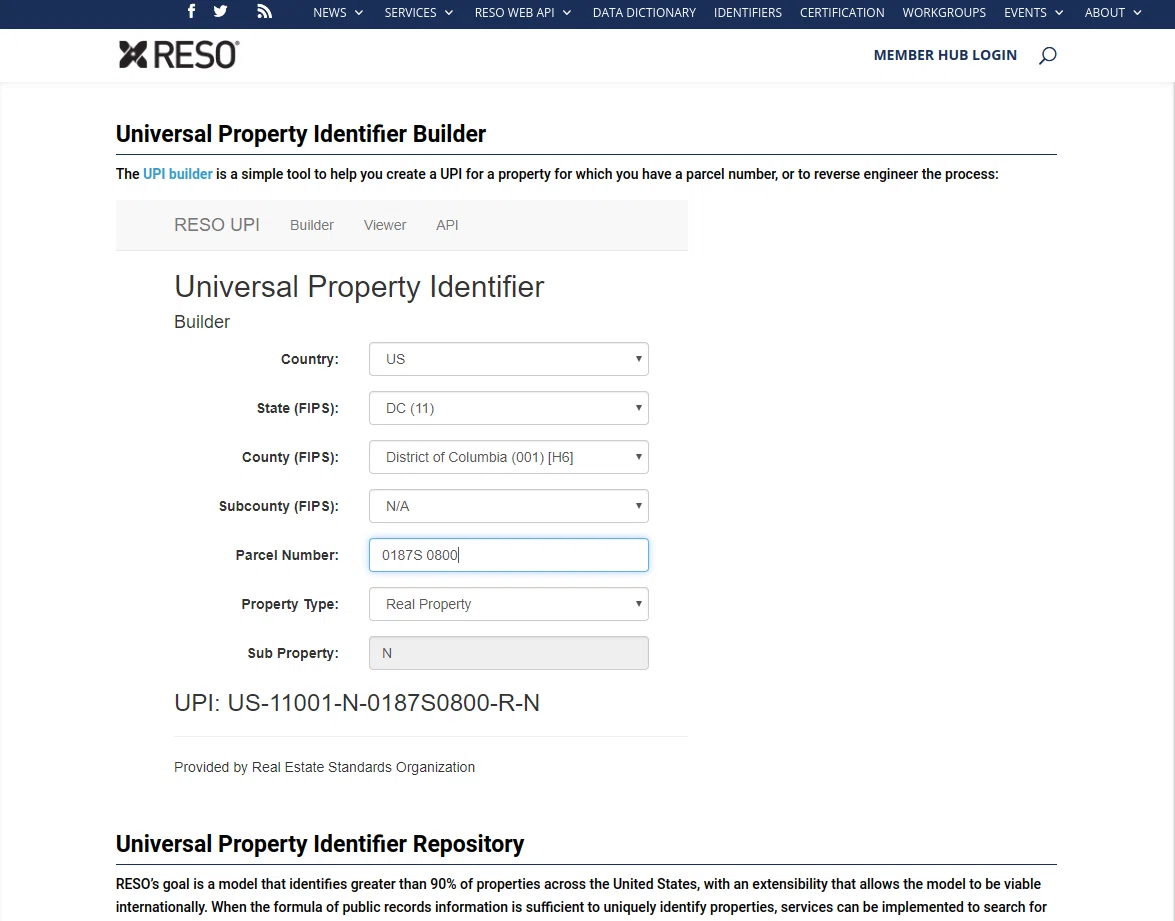
Task: Open the CERTIFICATION menu item
Action: [842, 13]
